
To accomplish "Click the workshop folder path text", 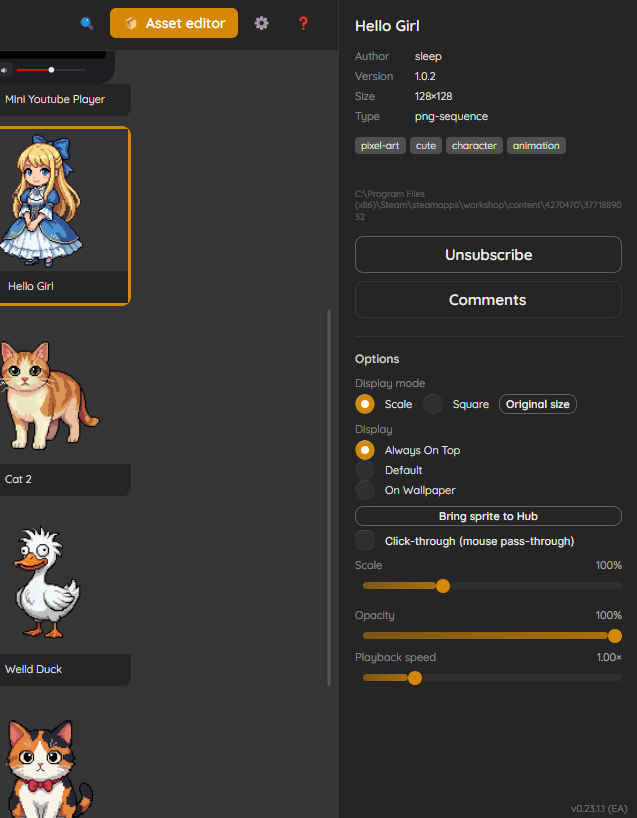I will pos(488,206).
